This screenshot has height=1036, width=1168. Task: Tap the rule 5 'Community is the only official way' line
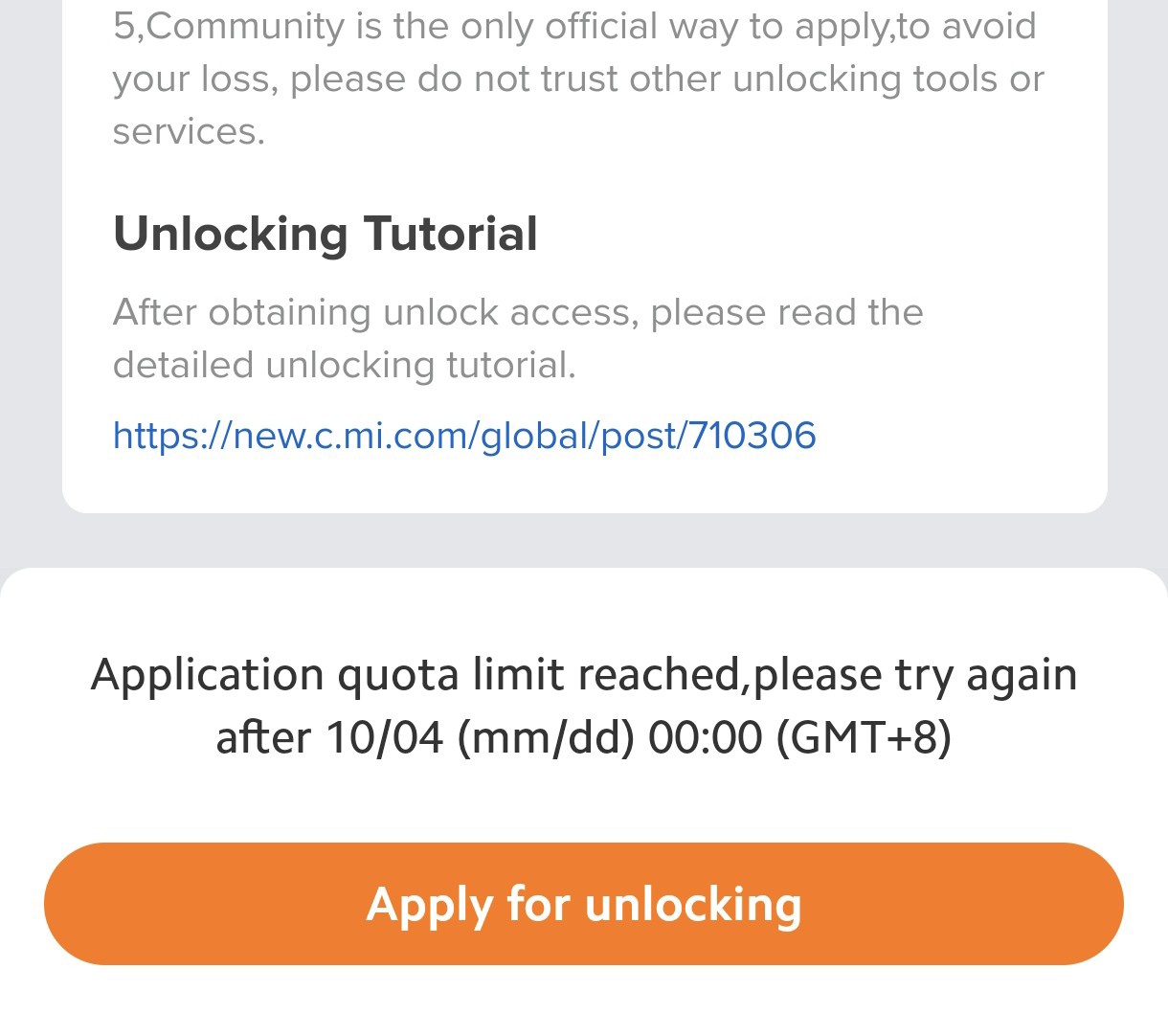(x=574, y=26)
